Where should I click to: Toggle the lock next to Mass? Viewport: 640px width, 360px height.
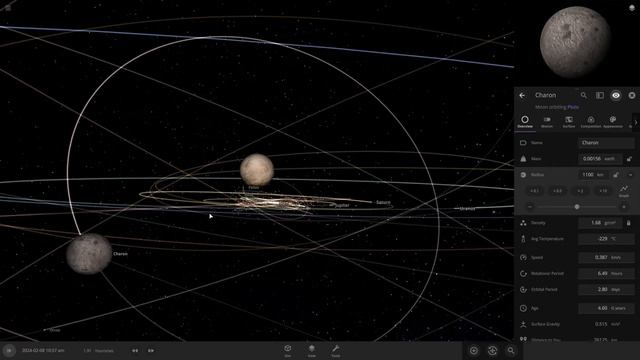tap(629, 159)
